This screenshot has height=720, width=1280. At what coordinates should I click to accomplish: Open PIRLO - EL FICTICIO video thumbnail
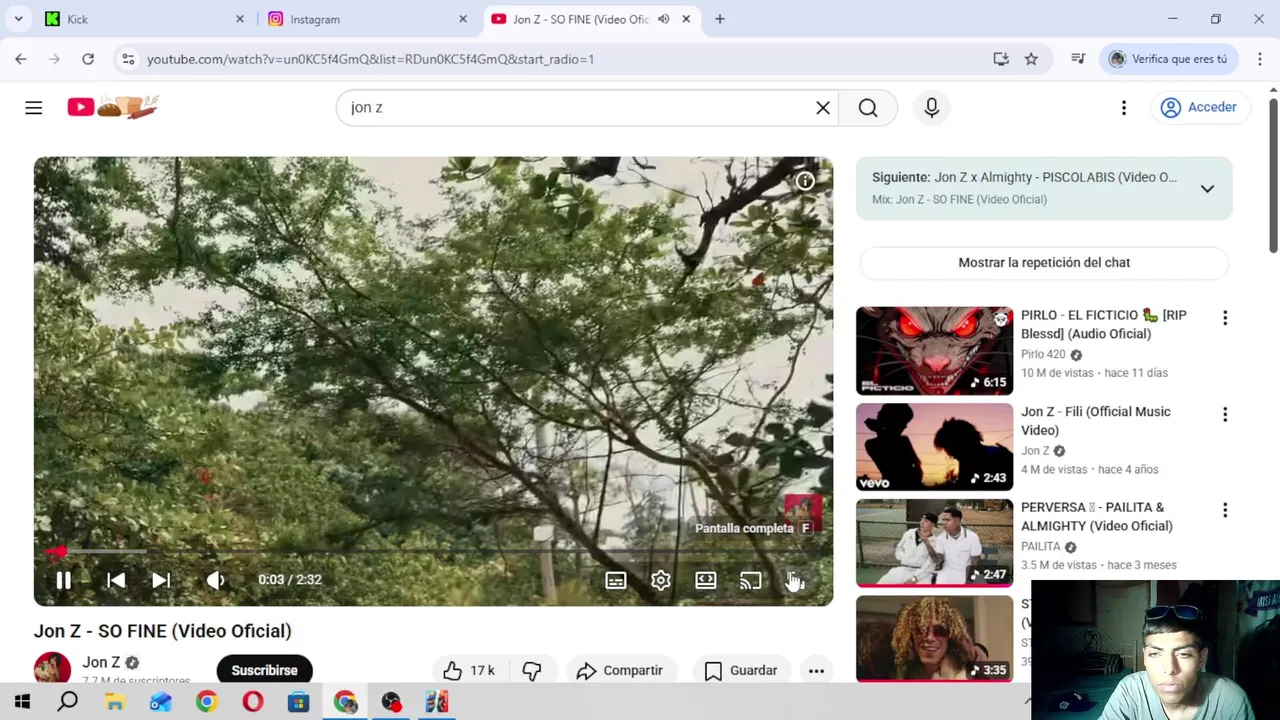pyautogui.click(x=934, y=351)
